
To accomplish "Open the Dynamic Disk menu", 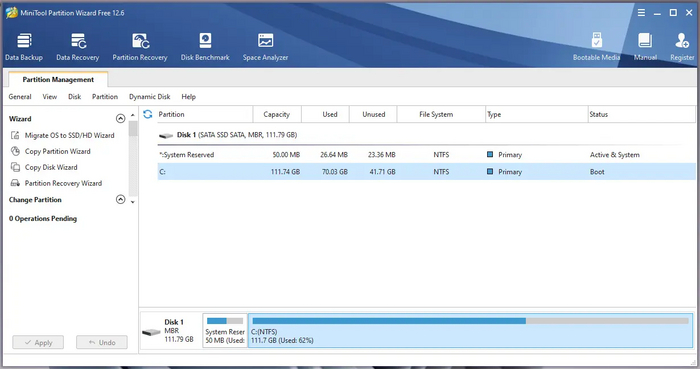I will coord(150,97).
